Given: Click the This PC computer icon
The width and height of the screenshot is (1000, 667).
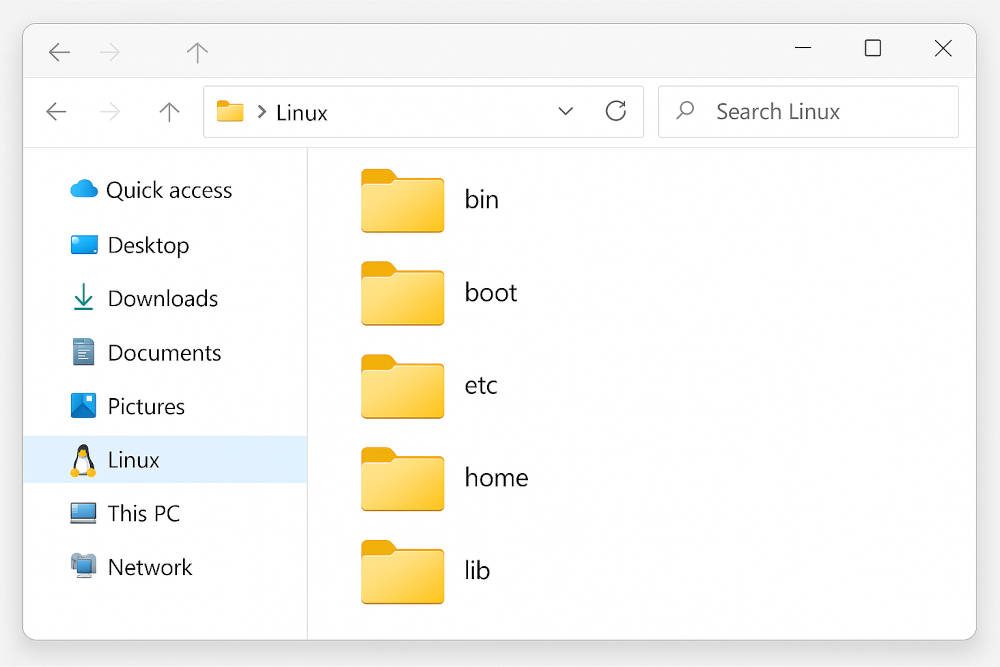Looking at the screenshot, I should (83, 513).
